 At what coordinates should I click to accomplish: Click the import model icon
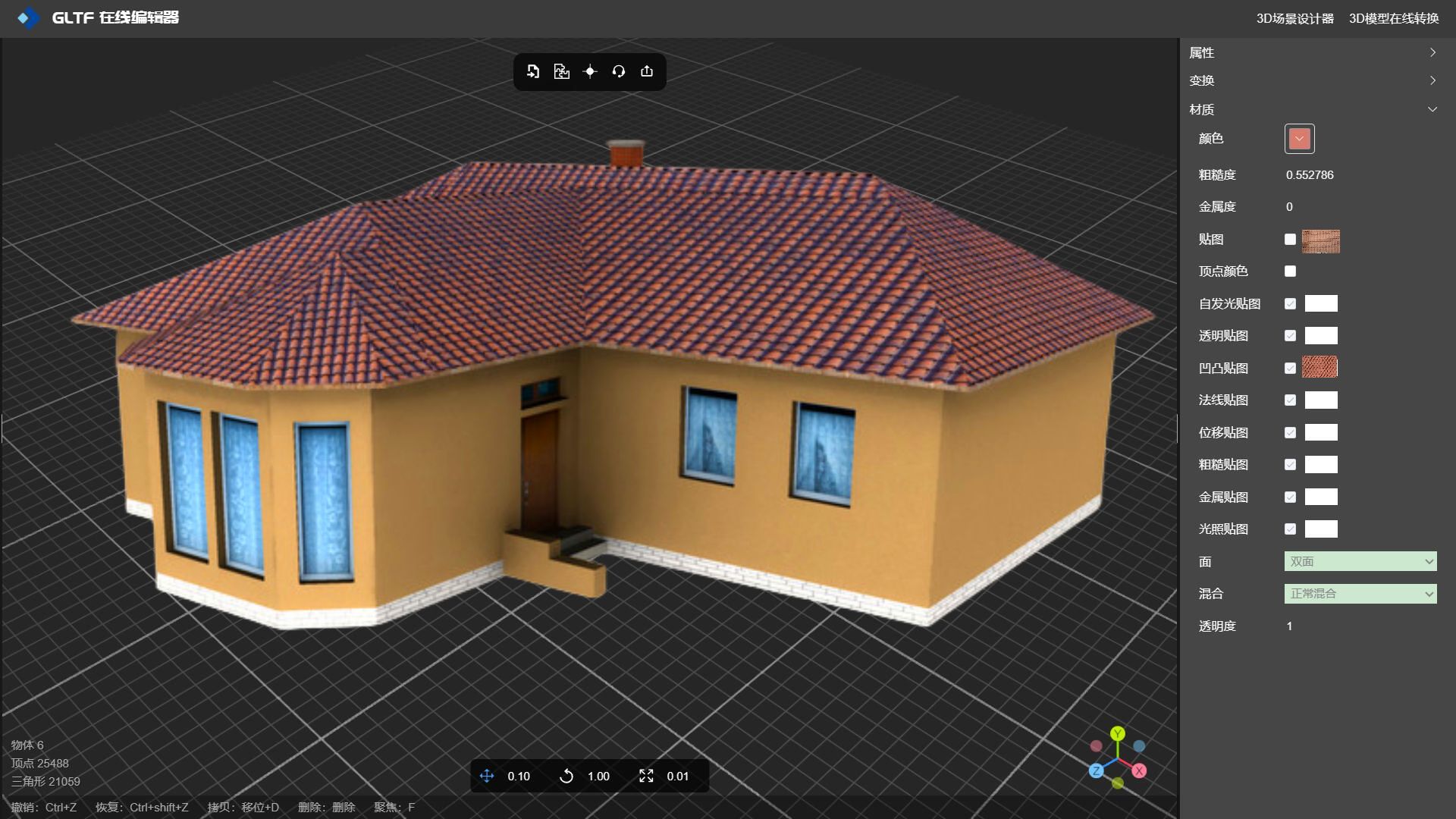(x=532, y=71)
